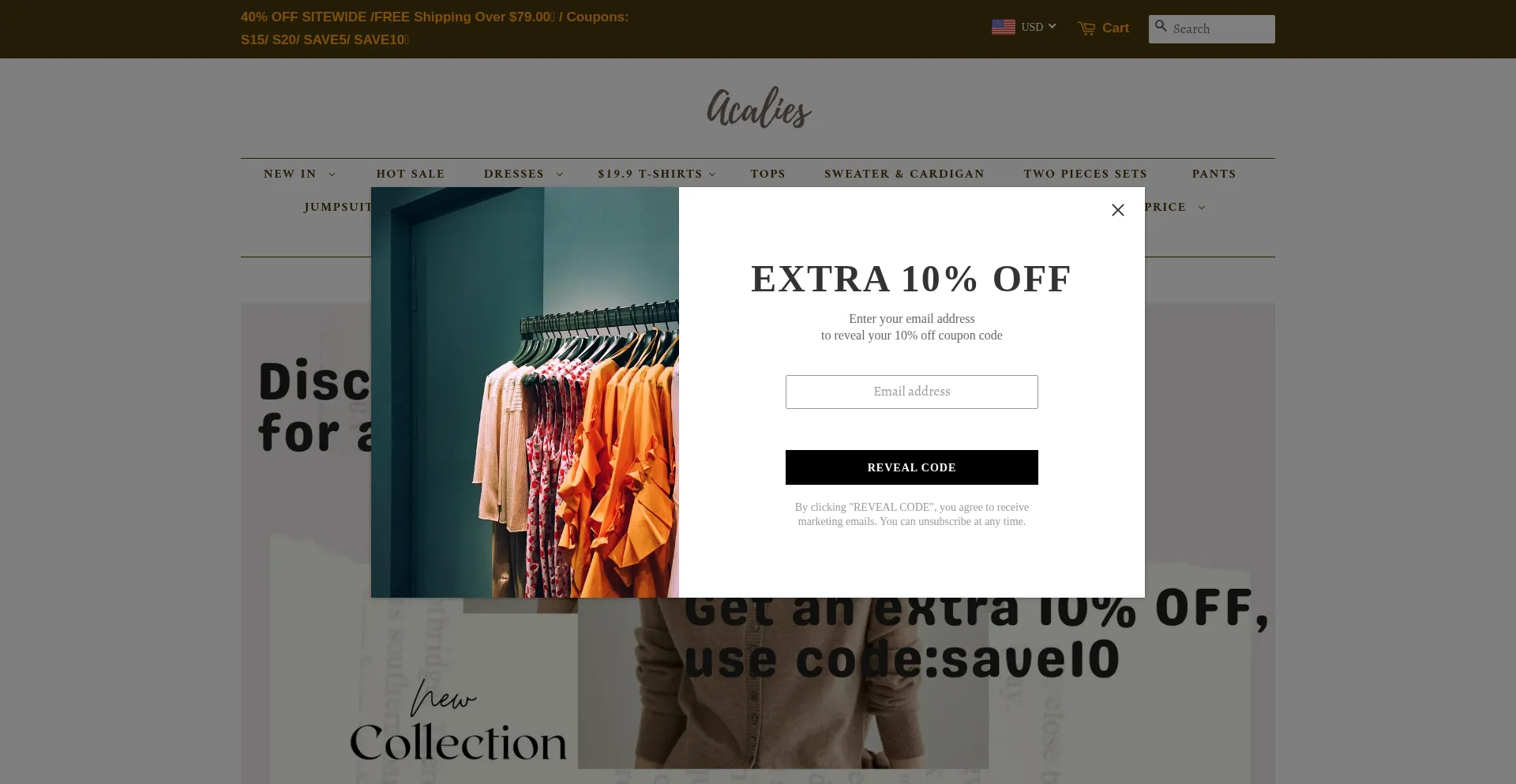The width and height of the screenshot is (1516, 784).
Task: Expand the $19.9 T-Shirts submenu arrow
Action: click(x=712, y=174)
